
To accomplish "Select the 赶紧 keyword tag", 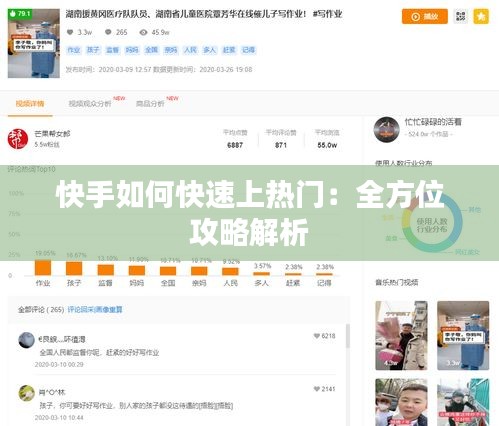I will (x=229, y=50).
